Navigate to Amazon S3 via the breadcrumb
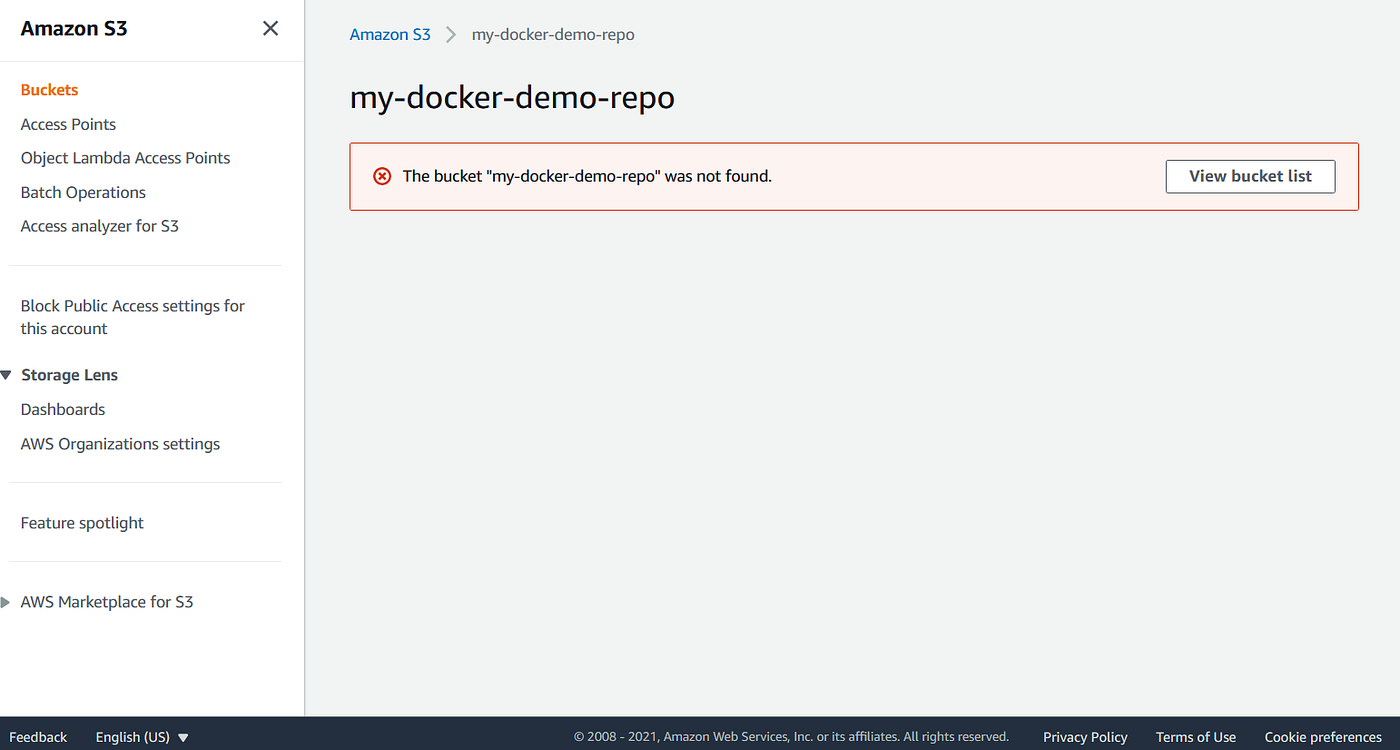1400x750 pixels. (390, 34)
